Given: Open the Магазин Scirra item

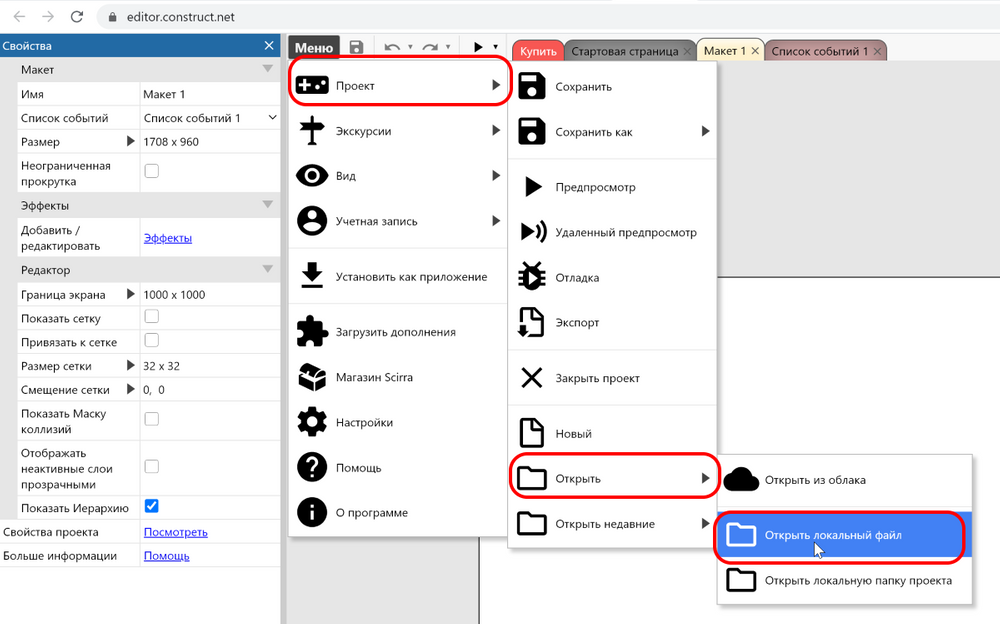Looking at the screenshot, I should pyautogui.click(x=313, y=376).
